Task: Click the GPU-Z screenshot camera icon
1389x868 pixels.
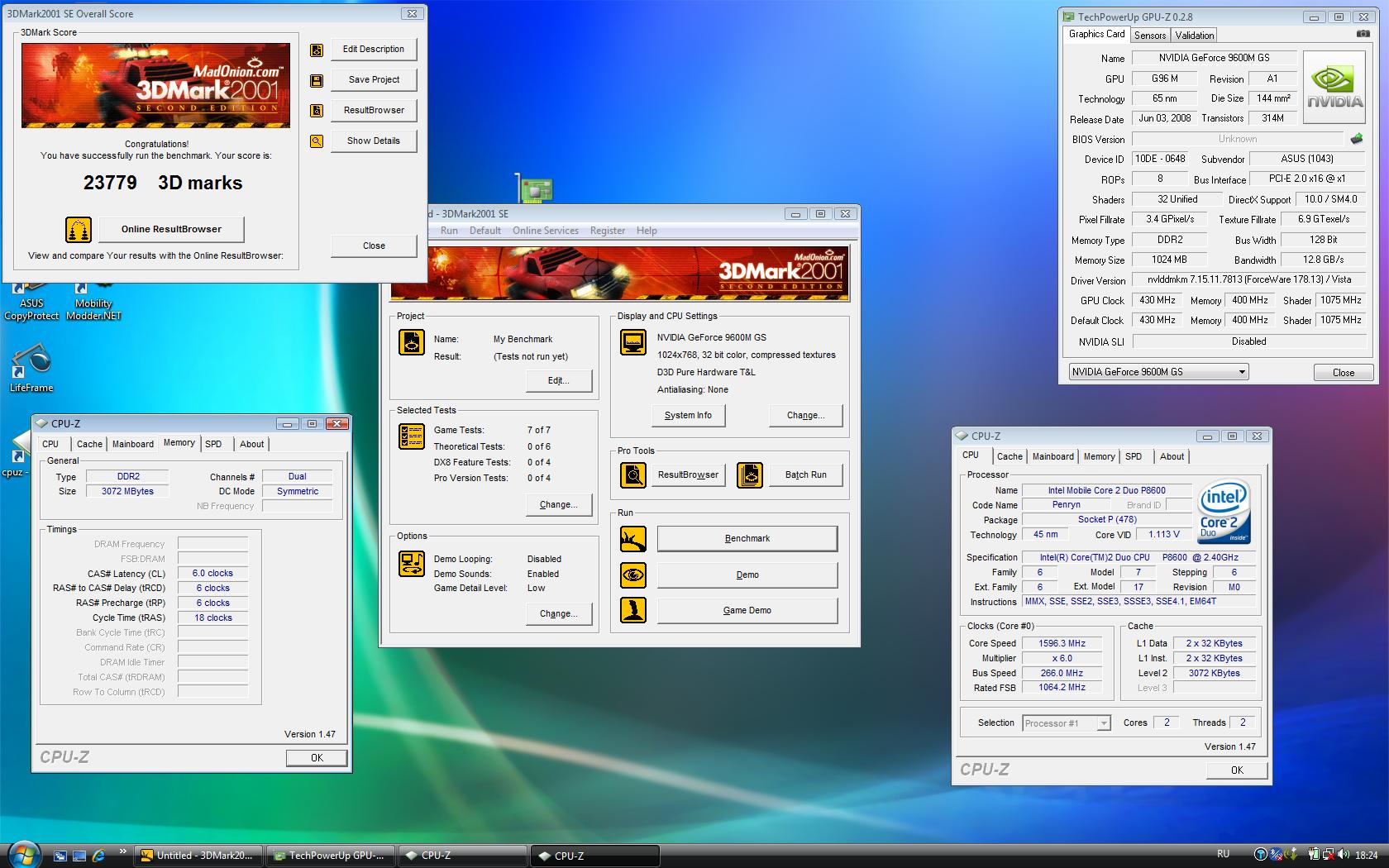Action: [1363, 34]
